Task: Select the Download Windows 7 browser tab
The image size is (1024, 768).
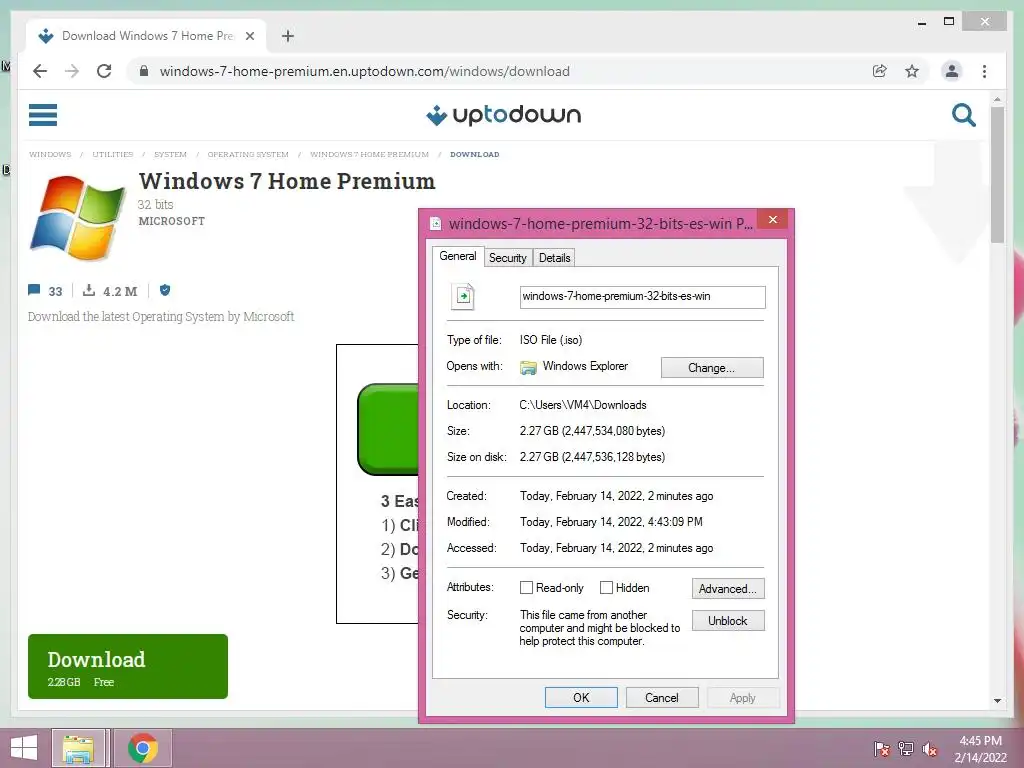Action: click(146, 36)
